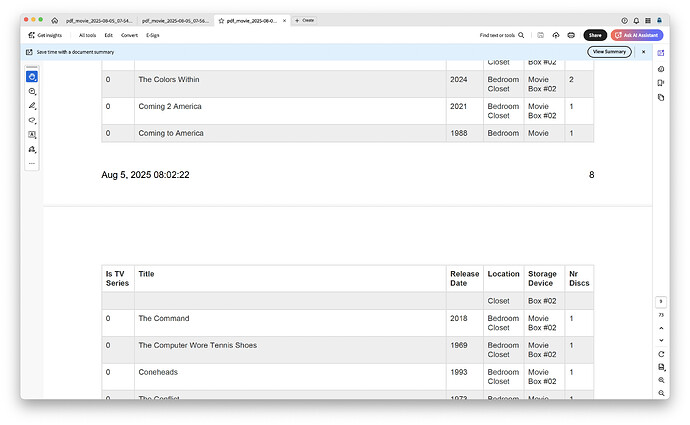Launch Ask AI Assistant
This screenshot has width=690, height=425.
637,35
